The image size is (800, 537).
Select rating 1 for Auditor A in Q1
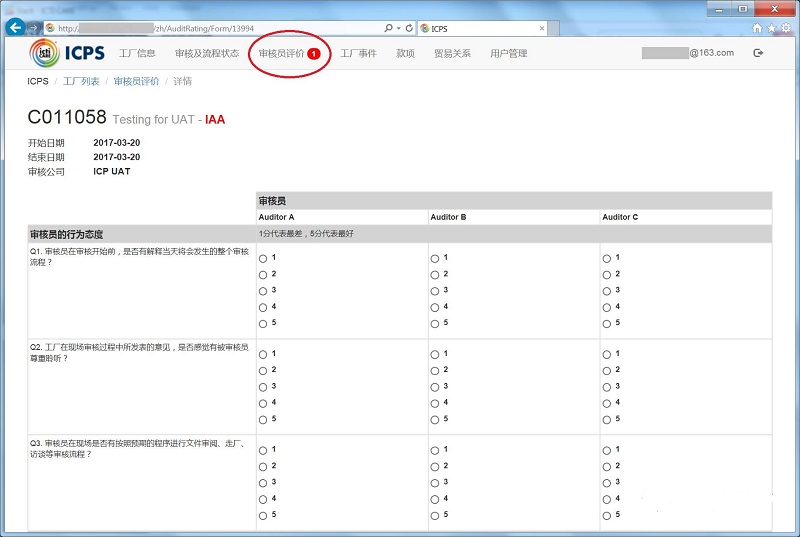263,259
